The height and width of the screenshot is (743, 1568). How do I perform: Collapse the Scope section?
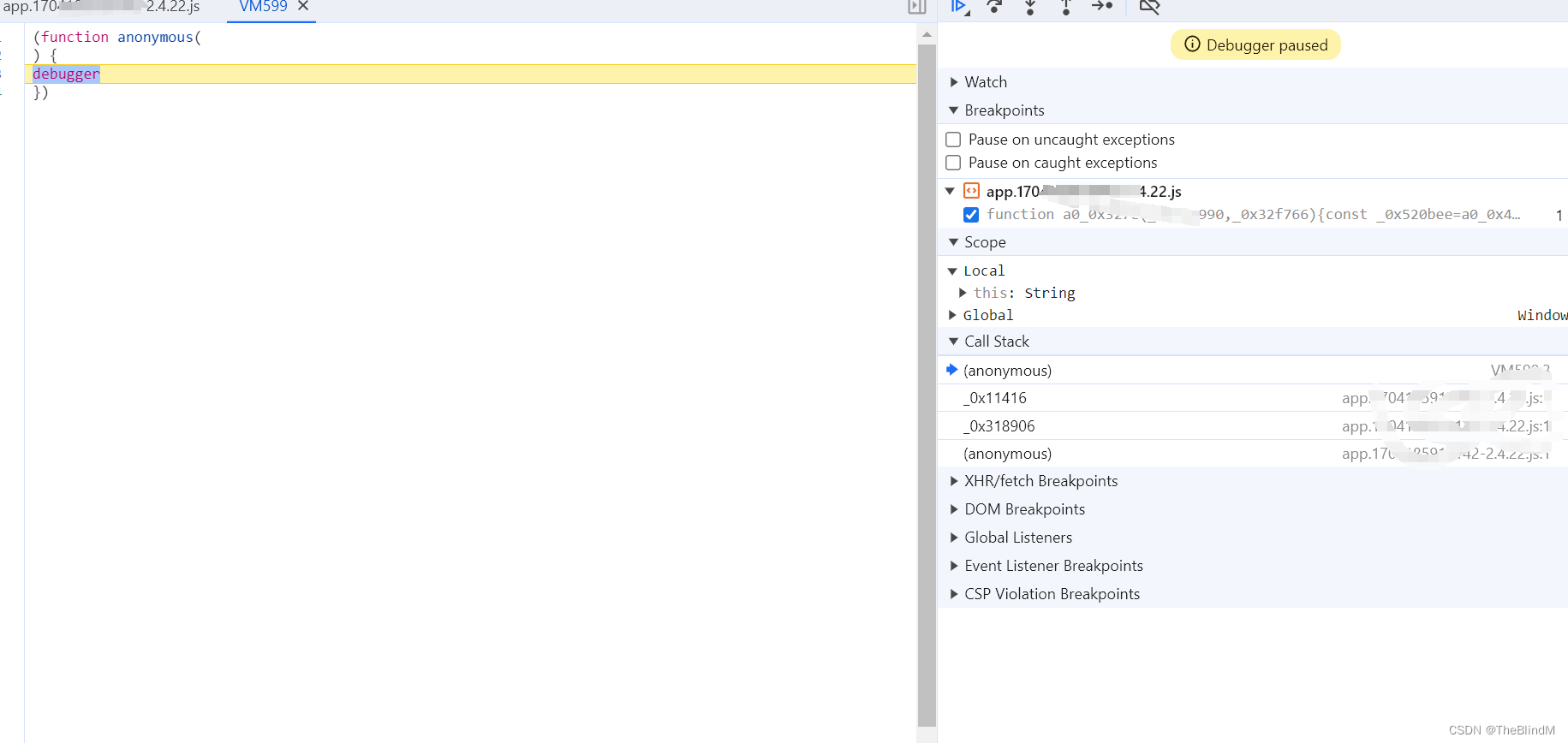point(954,242)
